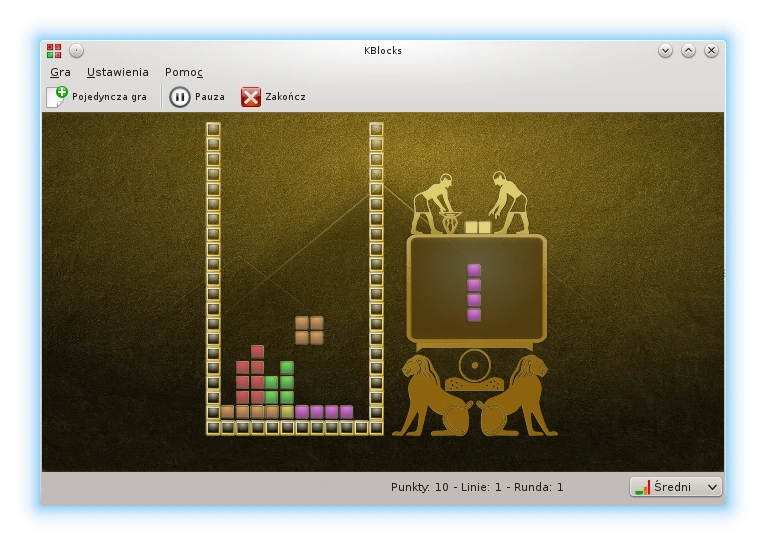This screenshot has width=766, height=546.
Task: Start a new Pojedyncza gra
Action: click(x=97, y=97)
